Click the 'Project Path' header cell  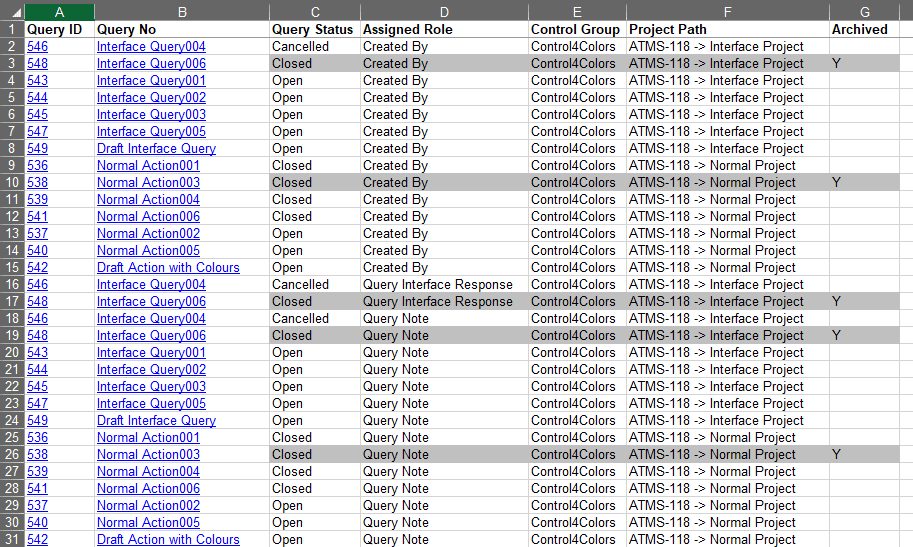[x=727, y=30]
